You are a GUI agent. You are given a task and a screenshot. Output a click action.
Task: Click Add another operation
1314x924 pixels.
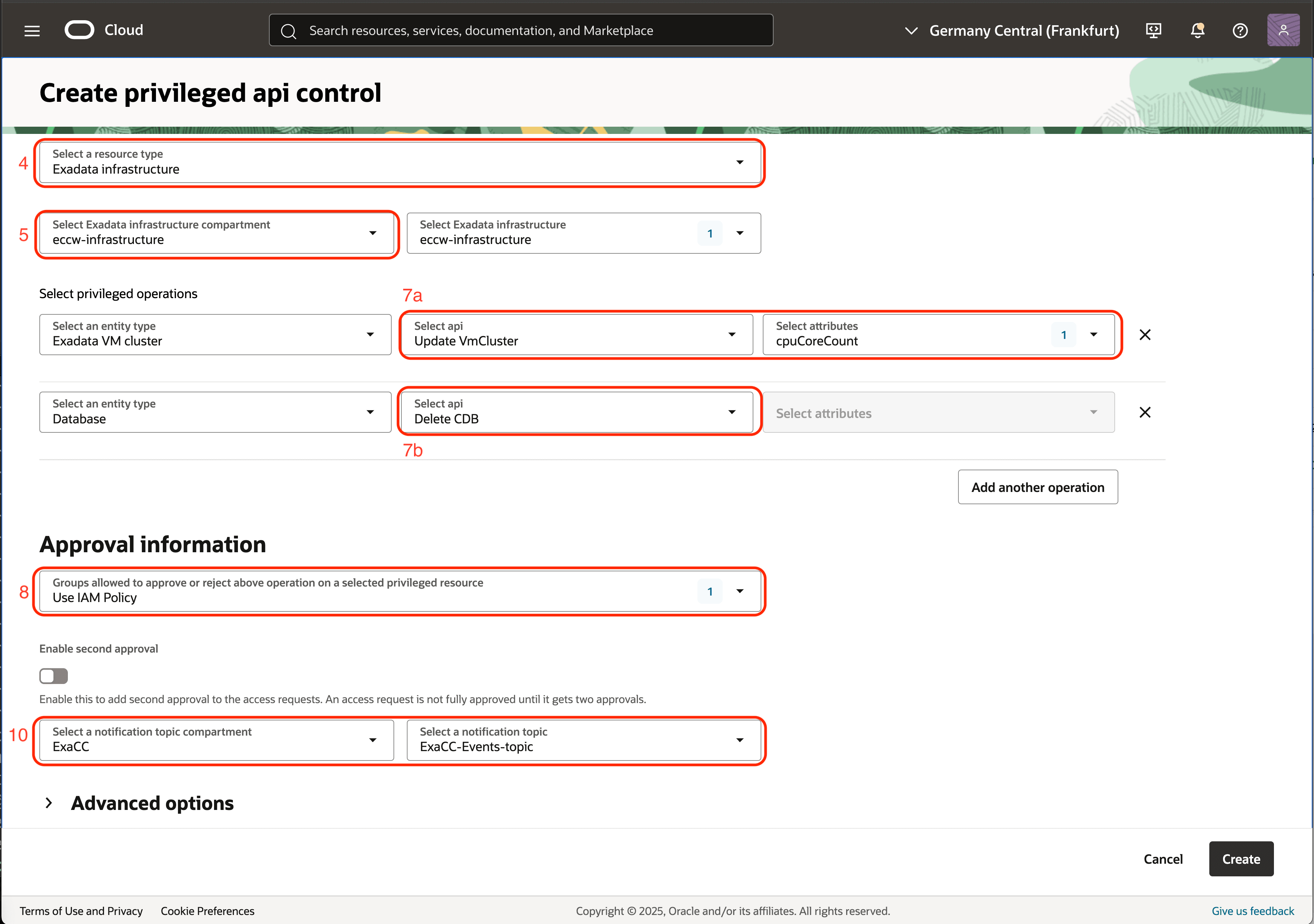[1037, 487]
